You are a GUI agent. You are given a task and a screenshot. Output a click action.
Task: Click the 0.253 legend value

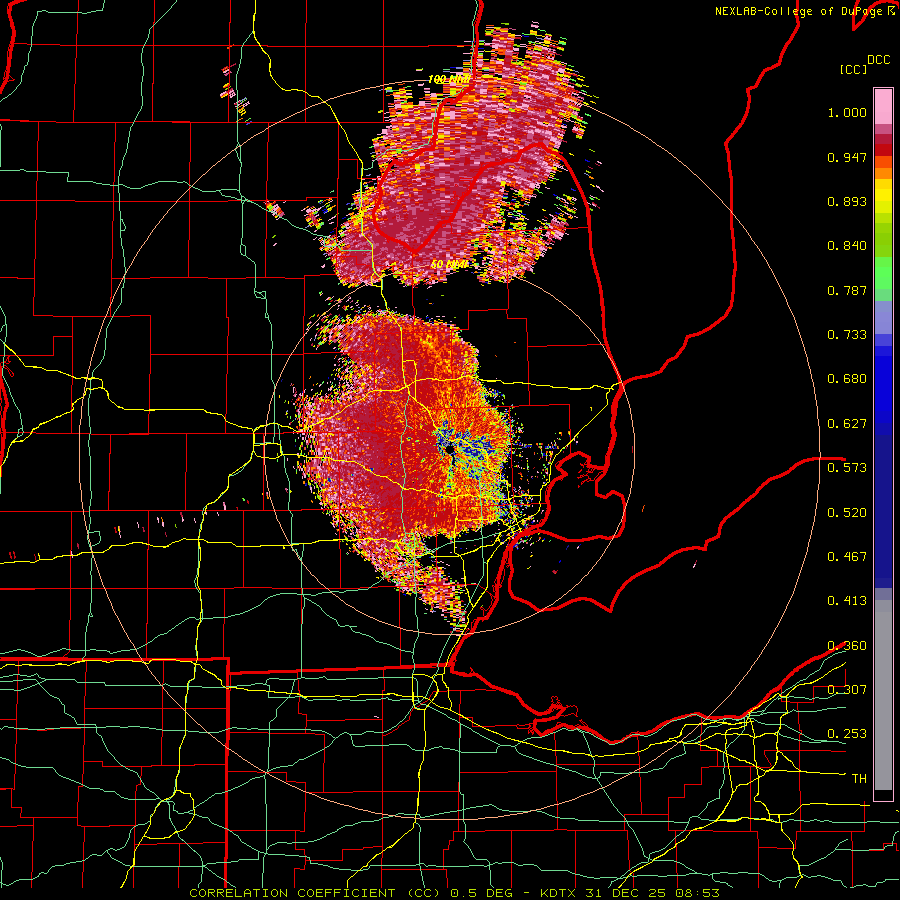click(x=847, y=734)
